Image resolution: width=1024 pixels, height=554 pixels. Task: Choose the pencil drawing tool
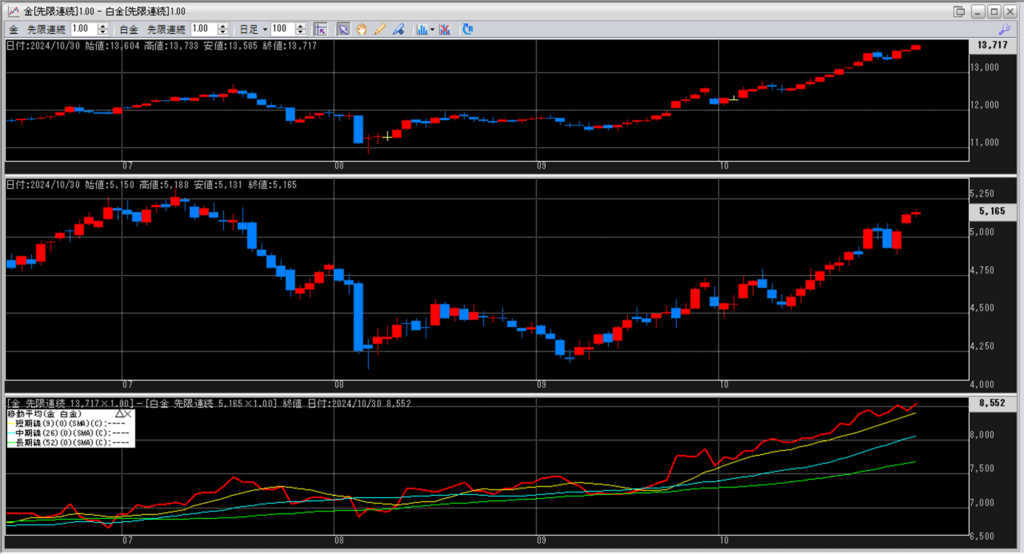(379, 29)
